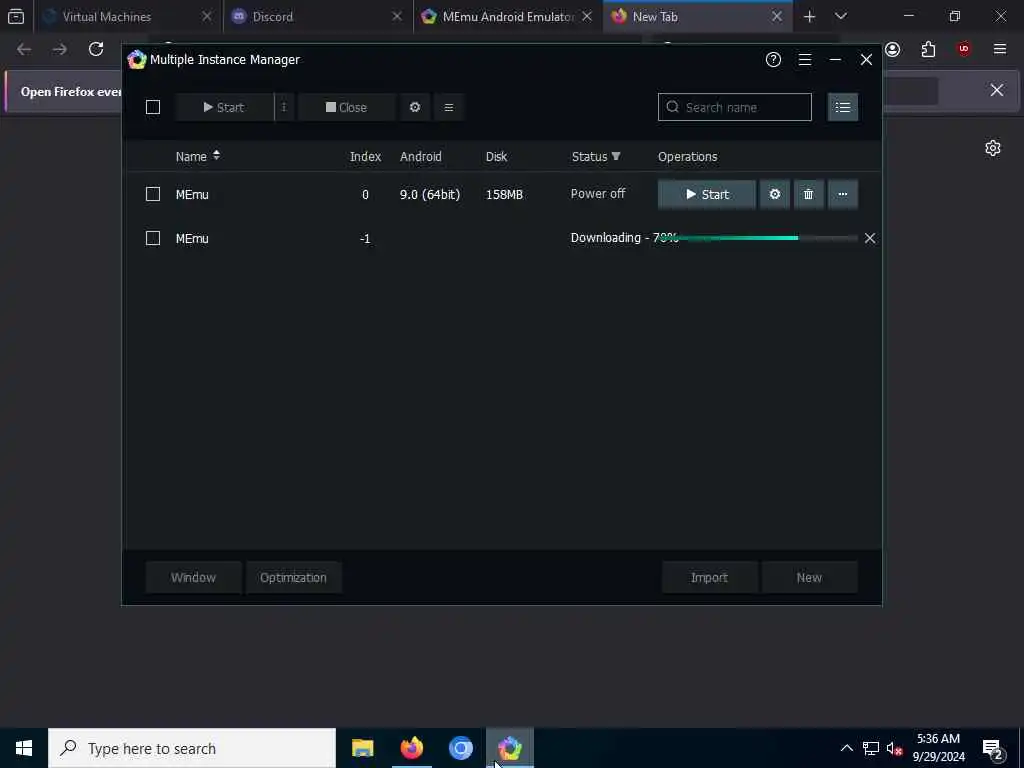Click the Power off status text
This screenshot has width=1024, height=768.
(598, 193)
